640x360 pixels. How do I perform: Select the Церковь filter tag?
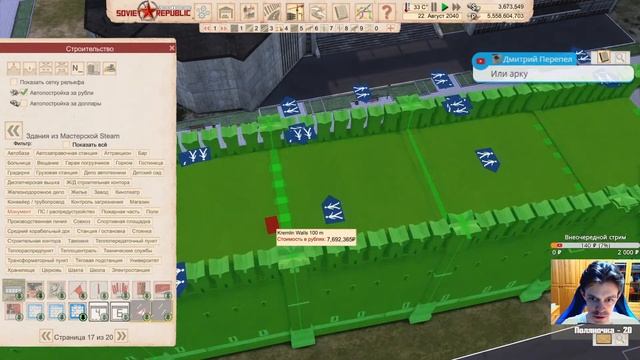[x=51, y=270]
